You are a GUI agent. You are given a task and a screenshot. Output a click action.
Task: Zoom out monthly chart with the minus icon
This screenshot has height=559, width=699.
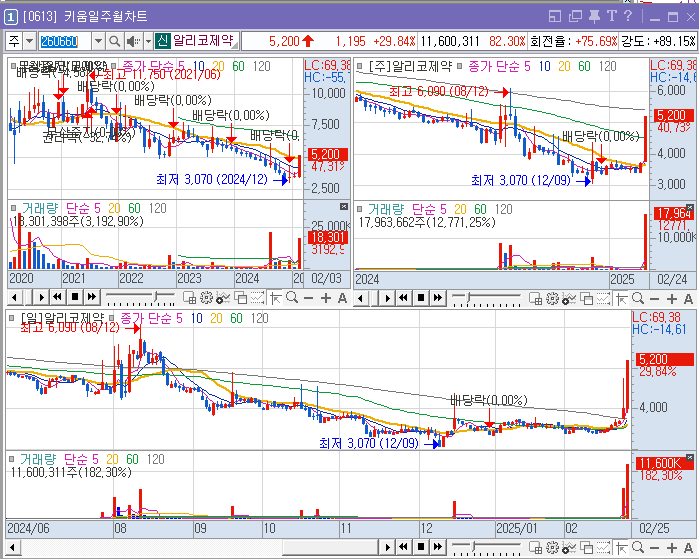308,298
